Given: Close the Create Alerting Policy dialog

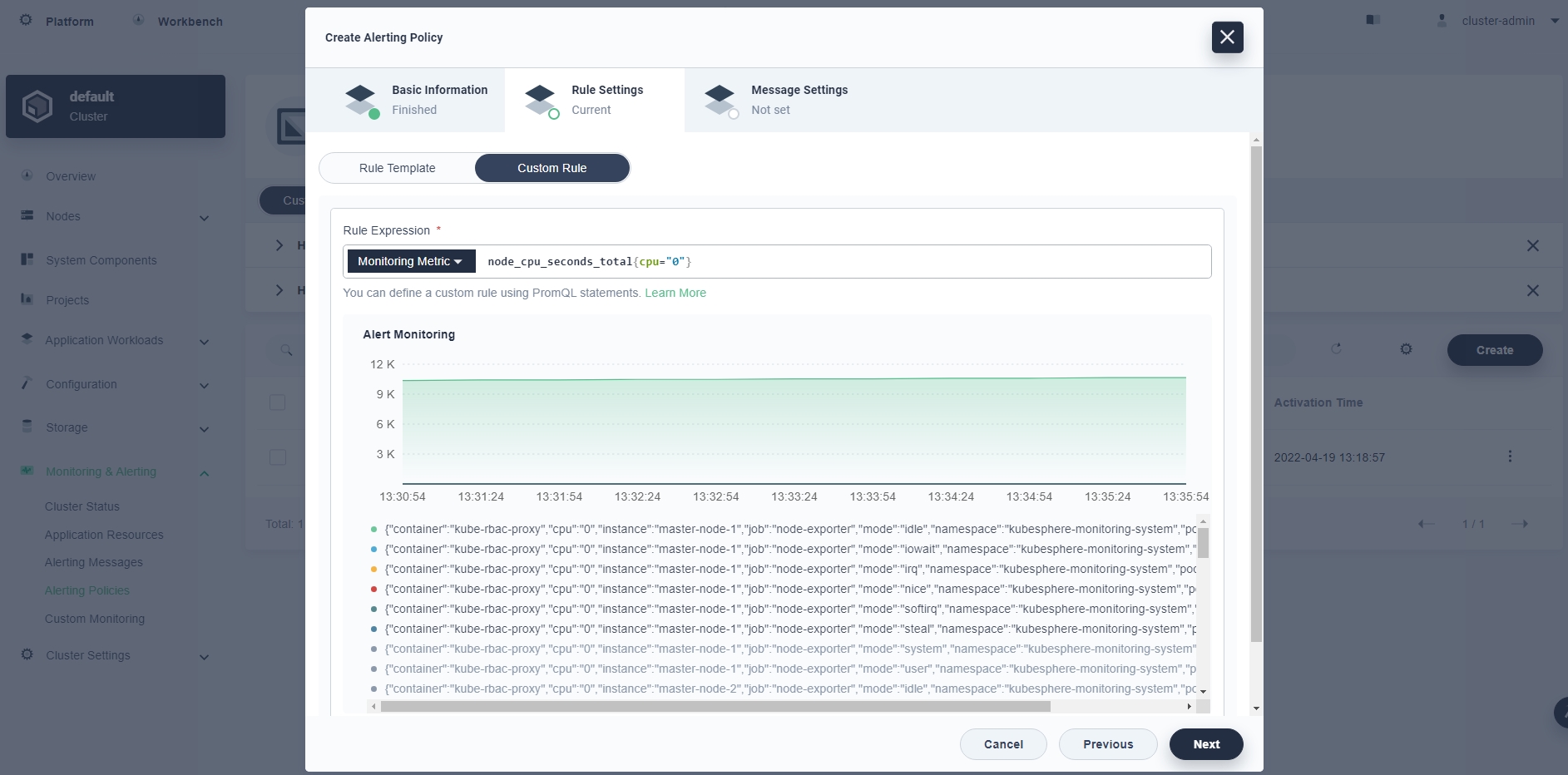Looking at the screenshot, I should click(1227, 37).
